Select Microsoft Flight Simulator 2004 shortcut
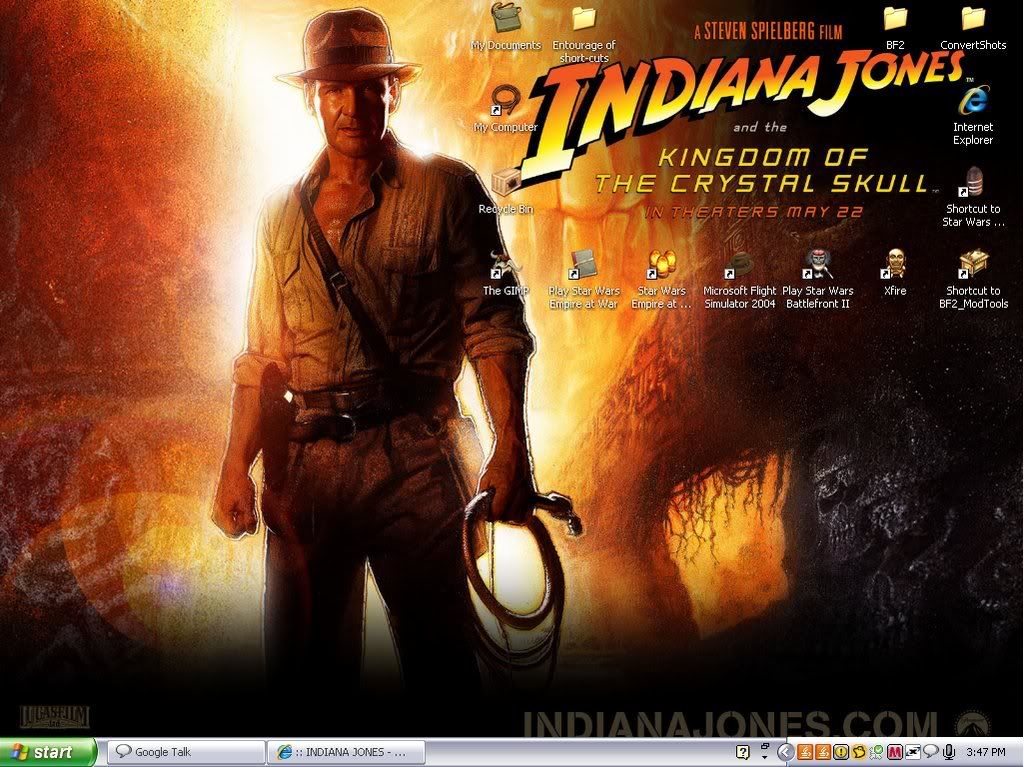Image resolution: width=1024 pixels, height=767 pixels. coord(740,280)
